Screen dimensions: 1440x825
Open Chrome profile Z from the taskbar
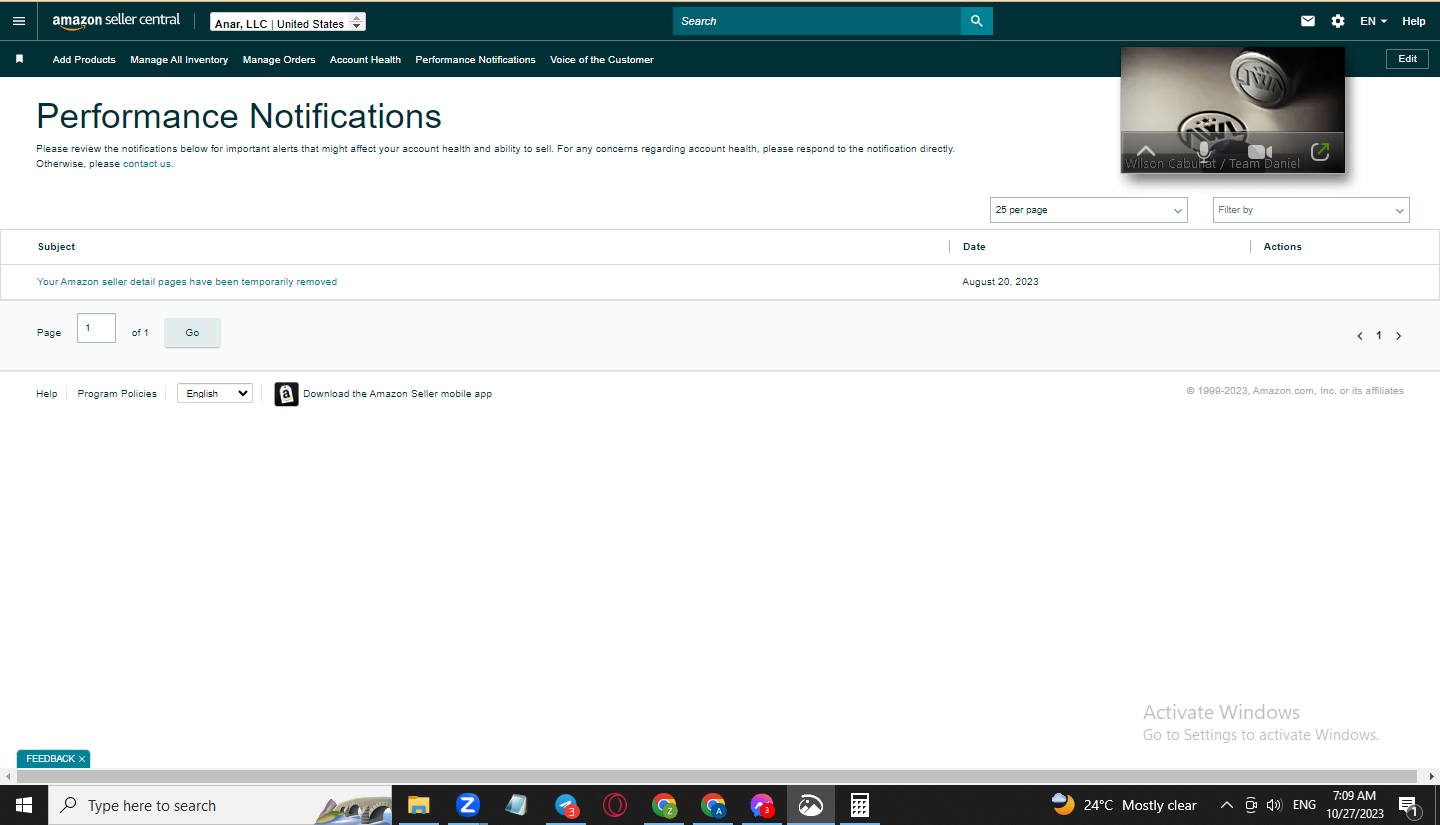[x=664, y=805]
